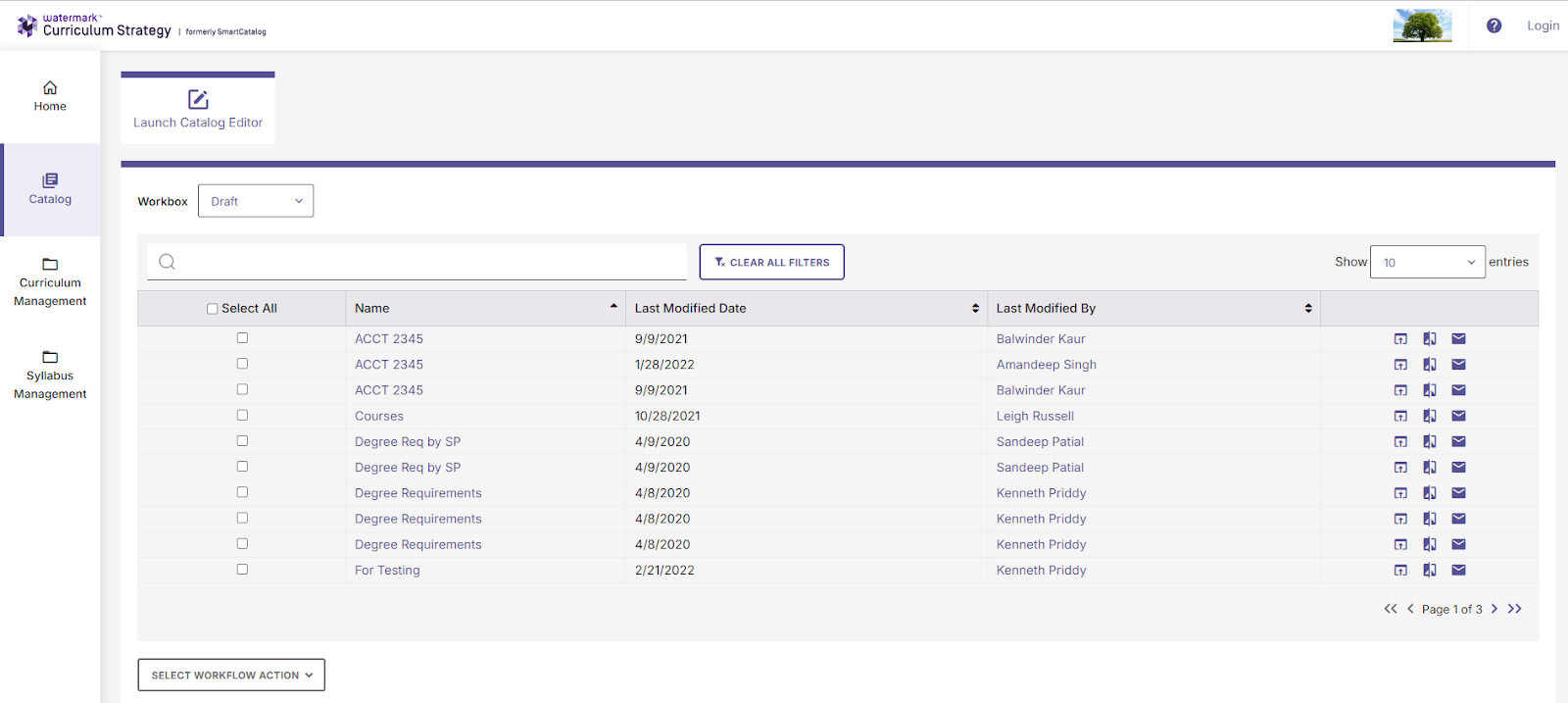Select the For Testing row checkbox
This screenshot has width=1568, height=703.
pos(242,570)
